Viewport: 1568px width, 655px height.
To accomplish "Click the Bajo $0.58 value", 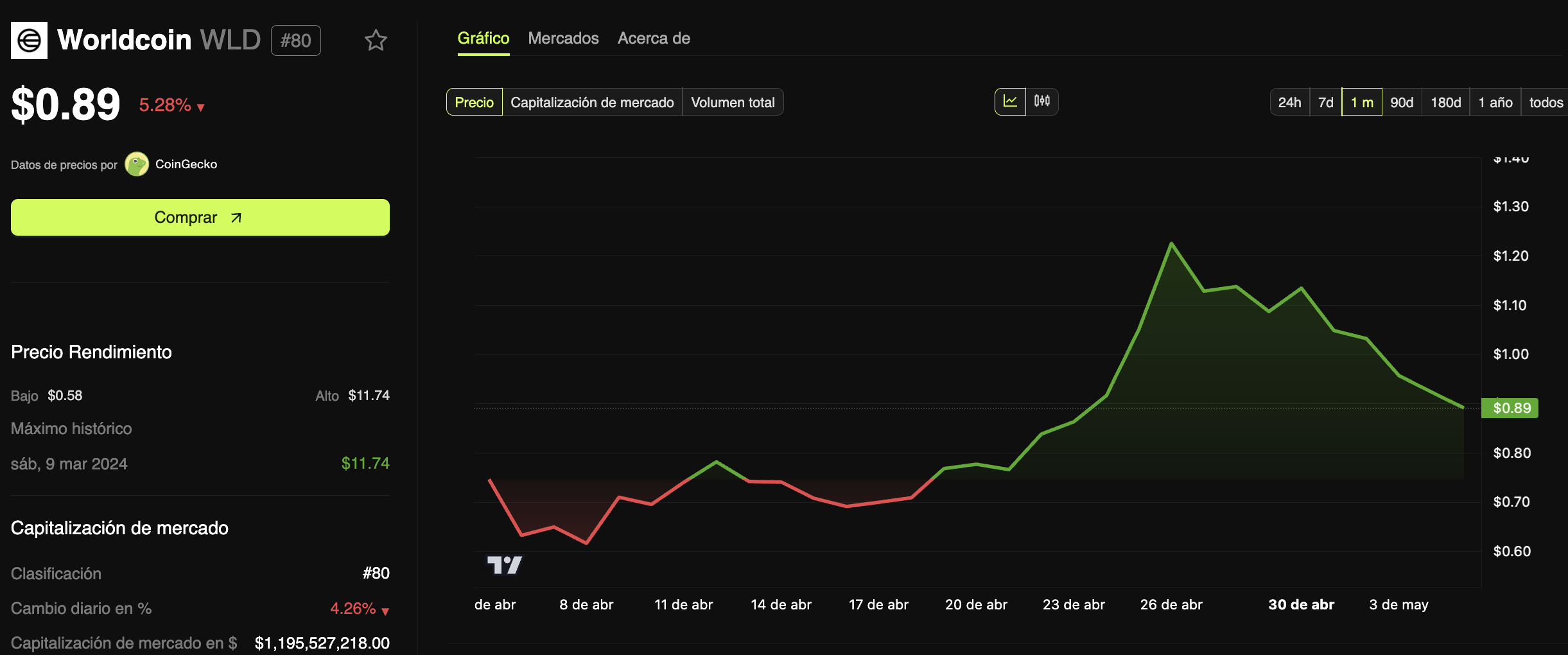I will 65,396.
